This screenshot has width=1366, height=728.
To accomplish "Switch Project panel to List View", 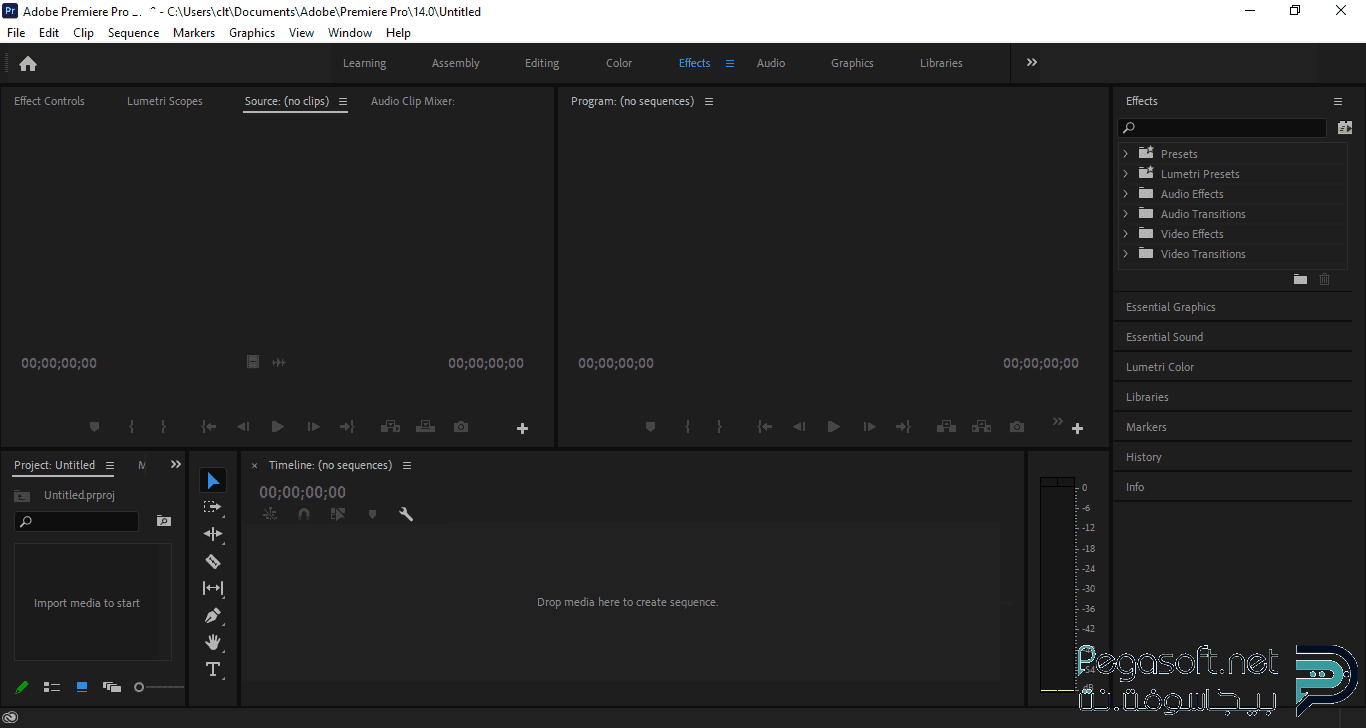I will click(x=52, y=687).
